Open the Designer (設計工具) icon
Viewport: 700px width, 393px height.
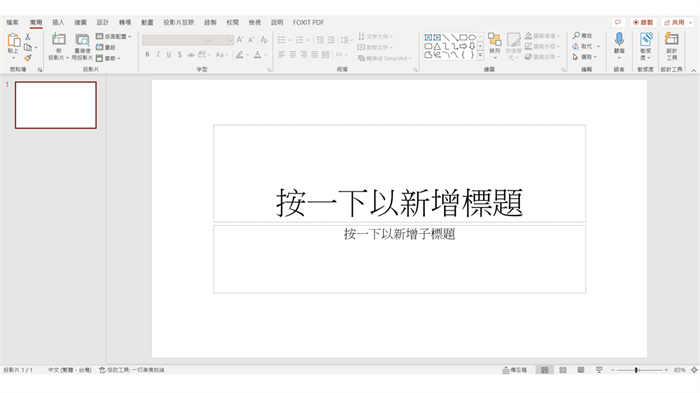pos(671,39)
